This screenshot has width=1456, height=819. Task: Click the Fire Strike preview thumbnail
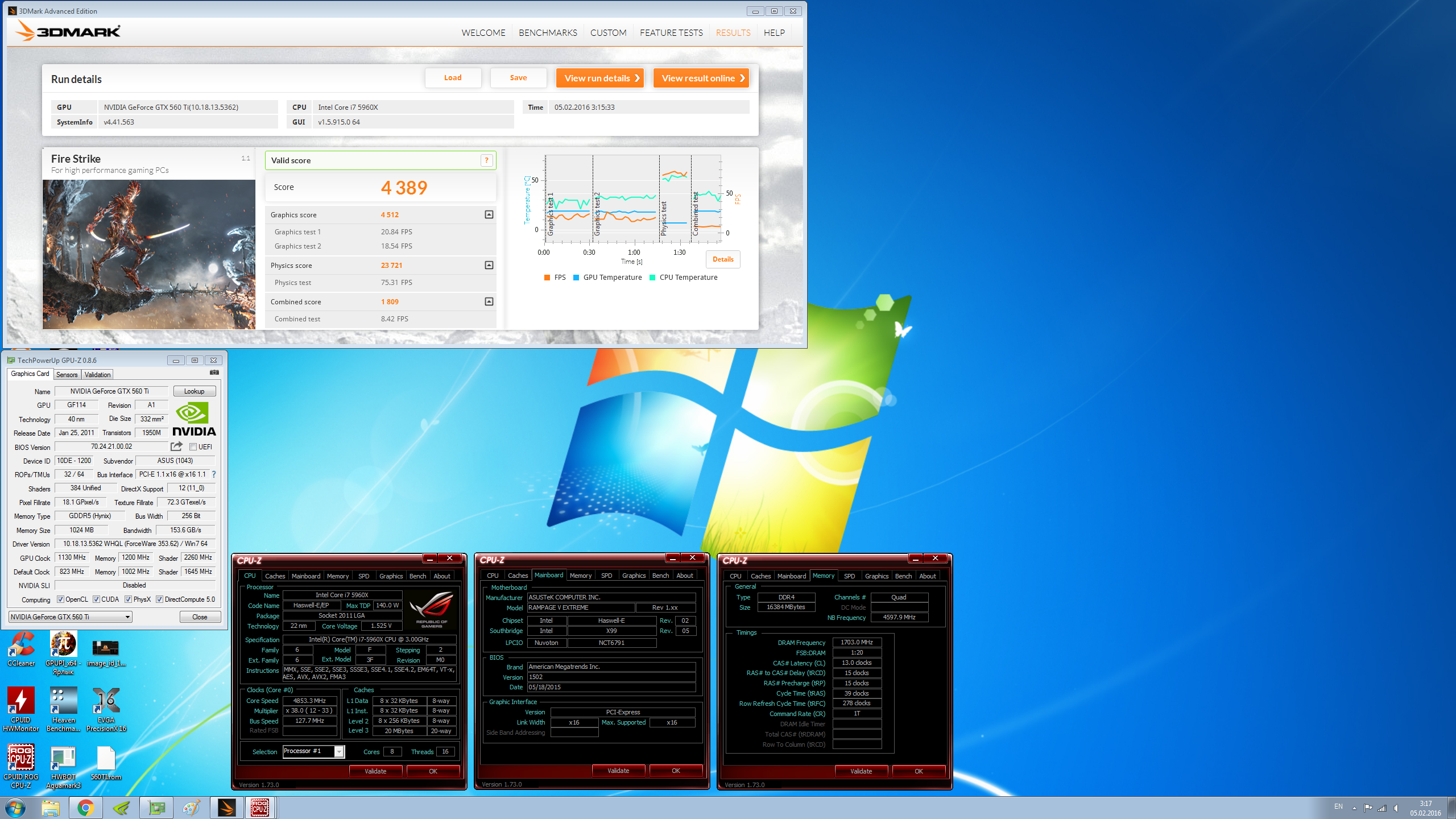(149, 254)
